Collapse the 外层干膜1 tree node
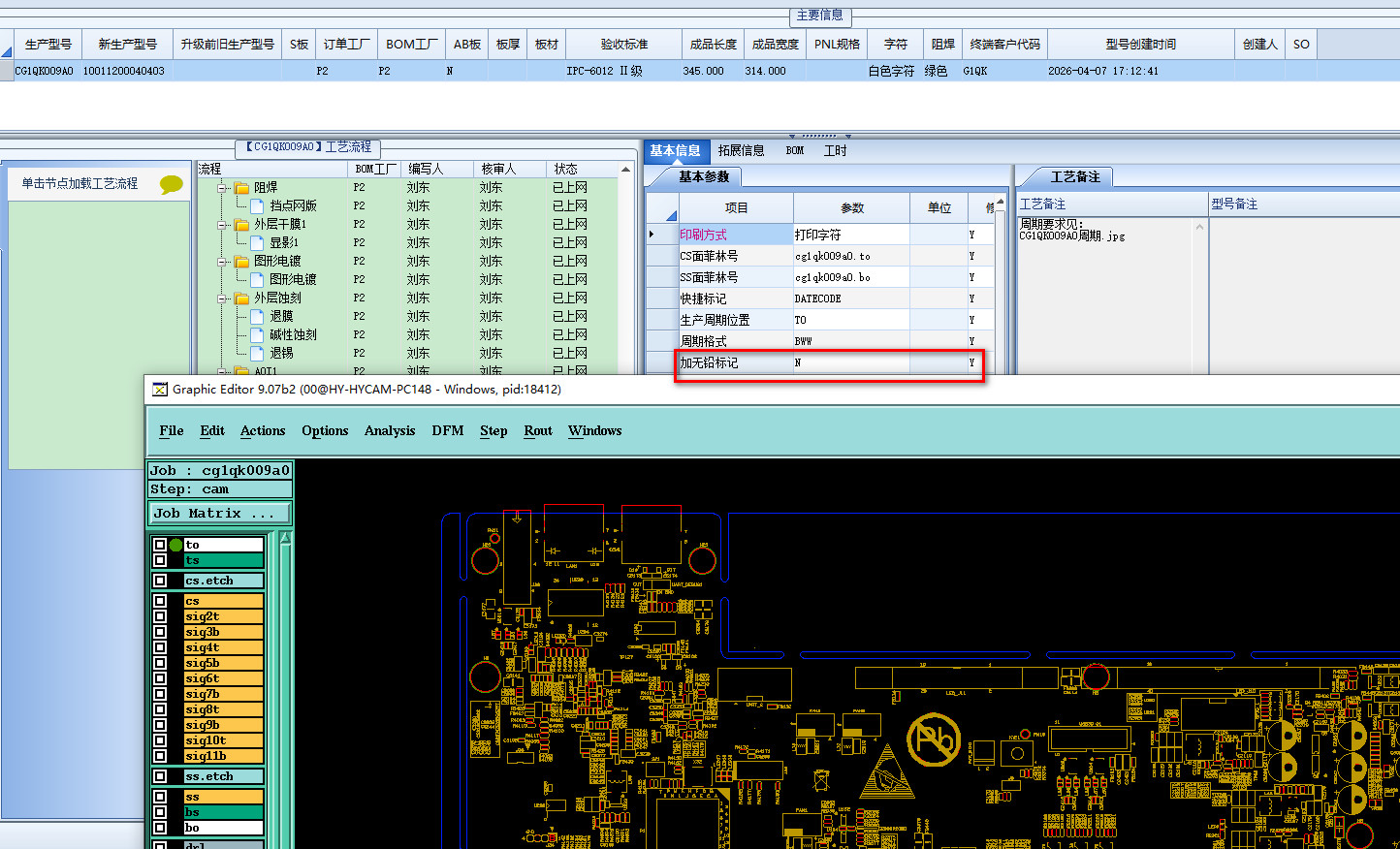The height and width of the screenshot is (849, 1400). click(222, 225)
